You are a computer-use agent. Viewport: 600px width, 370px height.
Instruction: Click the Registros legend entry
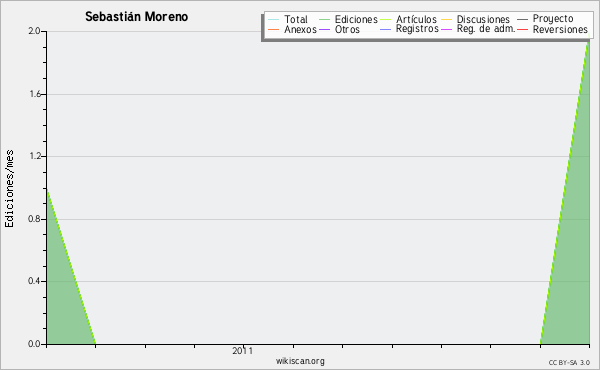(x=417, y=29)
